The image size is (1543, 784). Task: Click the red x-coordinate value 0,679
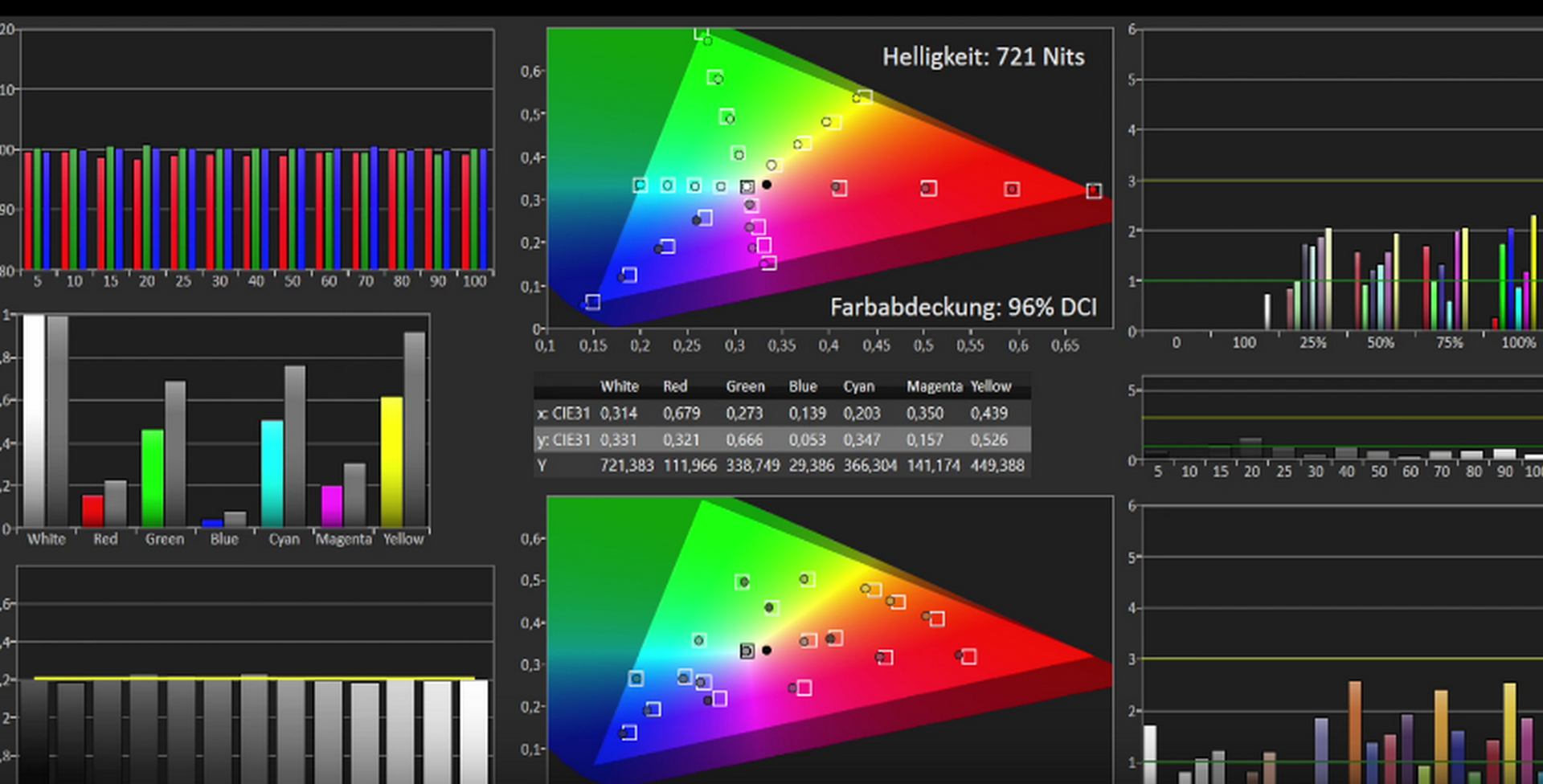tap(681, 413)
